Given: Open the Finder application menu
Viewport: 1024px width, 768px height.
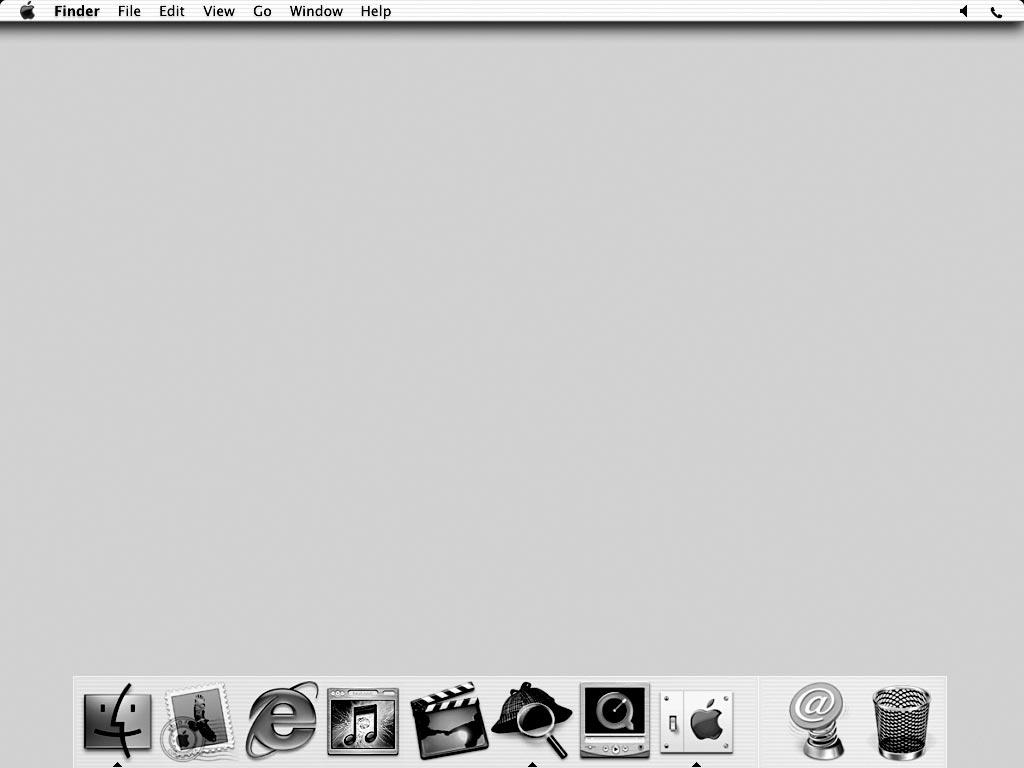Looking at the screenshot, I should click(x=76, y=11).
